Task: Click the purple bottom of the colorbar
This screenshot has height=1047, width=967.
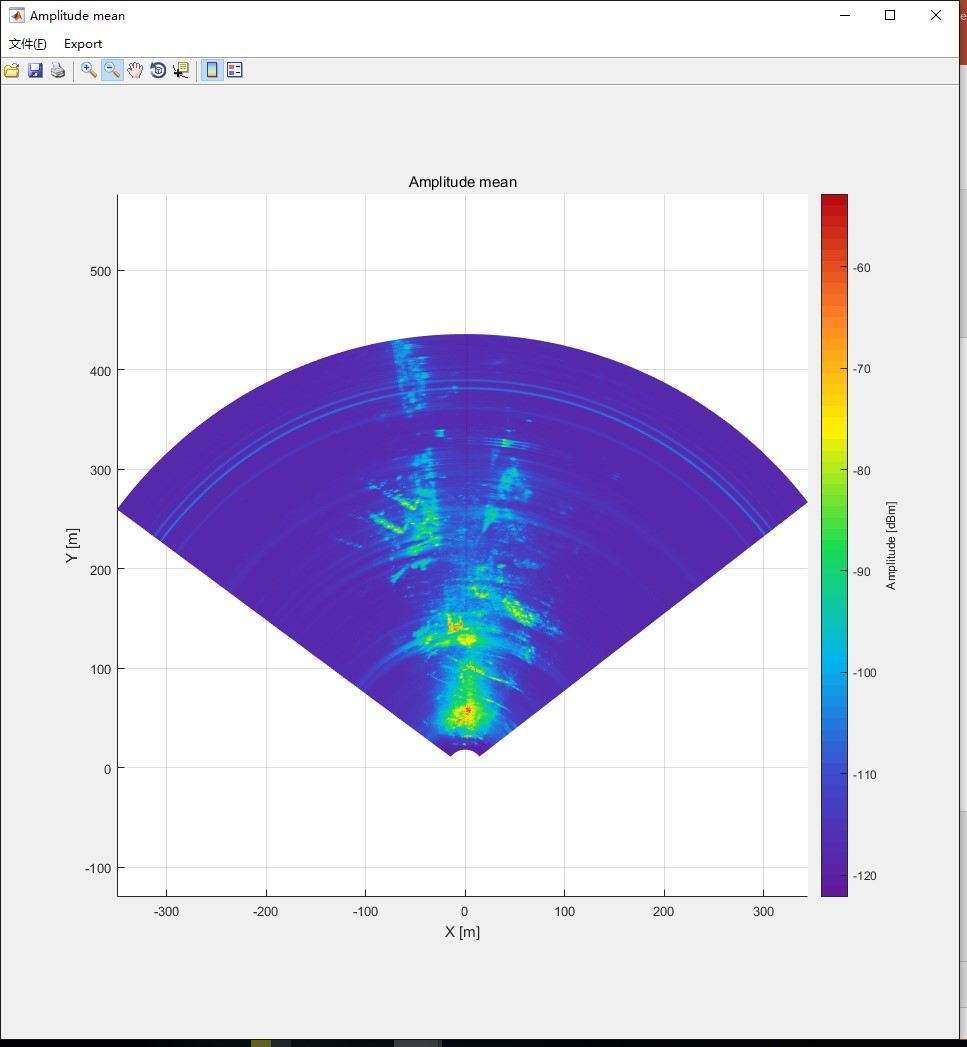Action: [x=834, y=886]
